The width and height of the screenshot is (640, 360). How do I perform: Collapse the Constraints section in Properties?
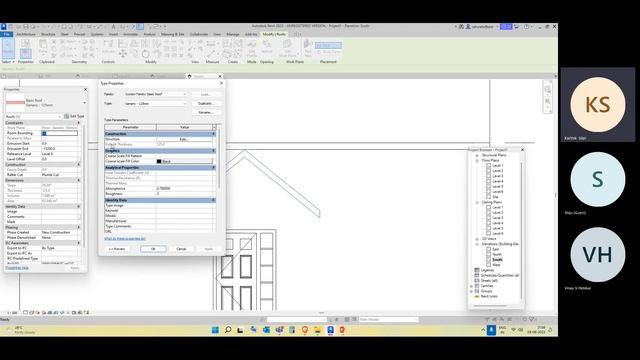click(79, 123)
